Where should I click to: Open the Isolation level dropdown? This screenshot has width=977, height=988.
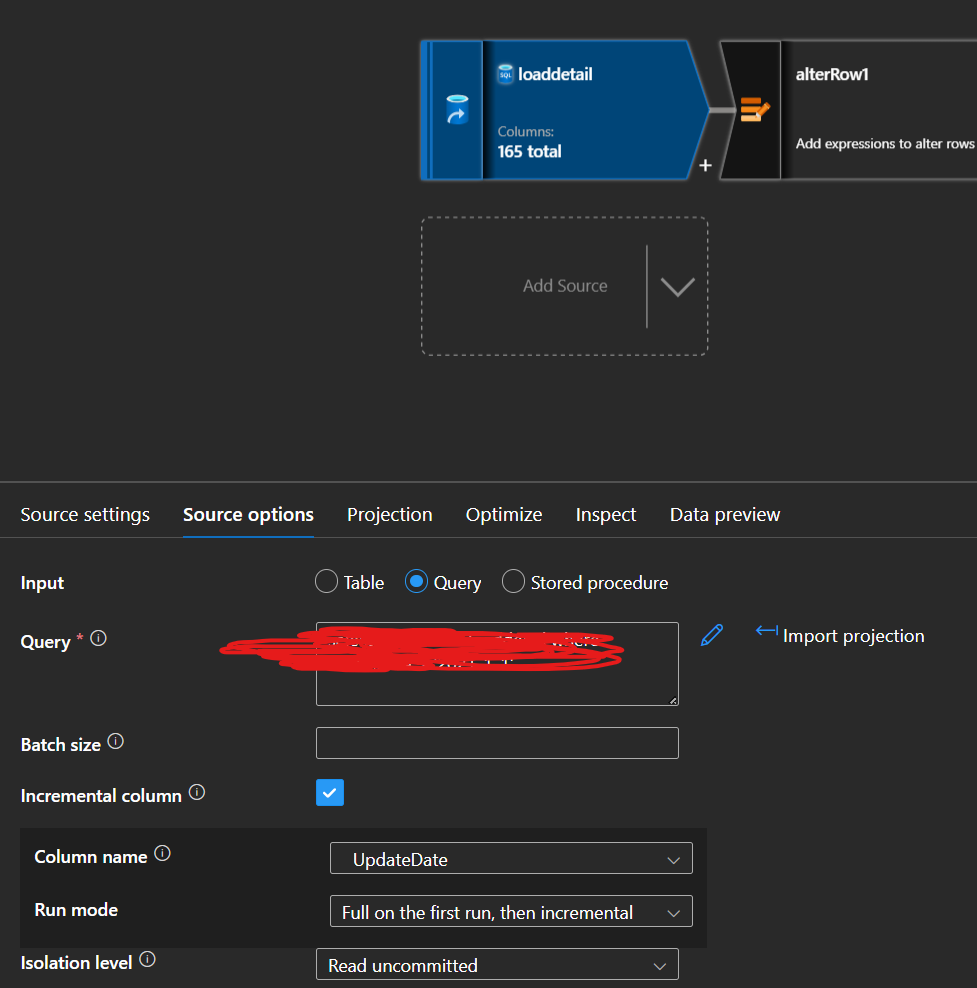[x=497, y=964]
